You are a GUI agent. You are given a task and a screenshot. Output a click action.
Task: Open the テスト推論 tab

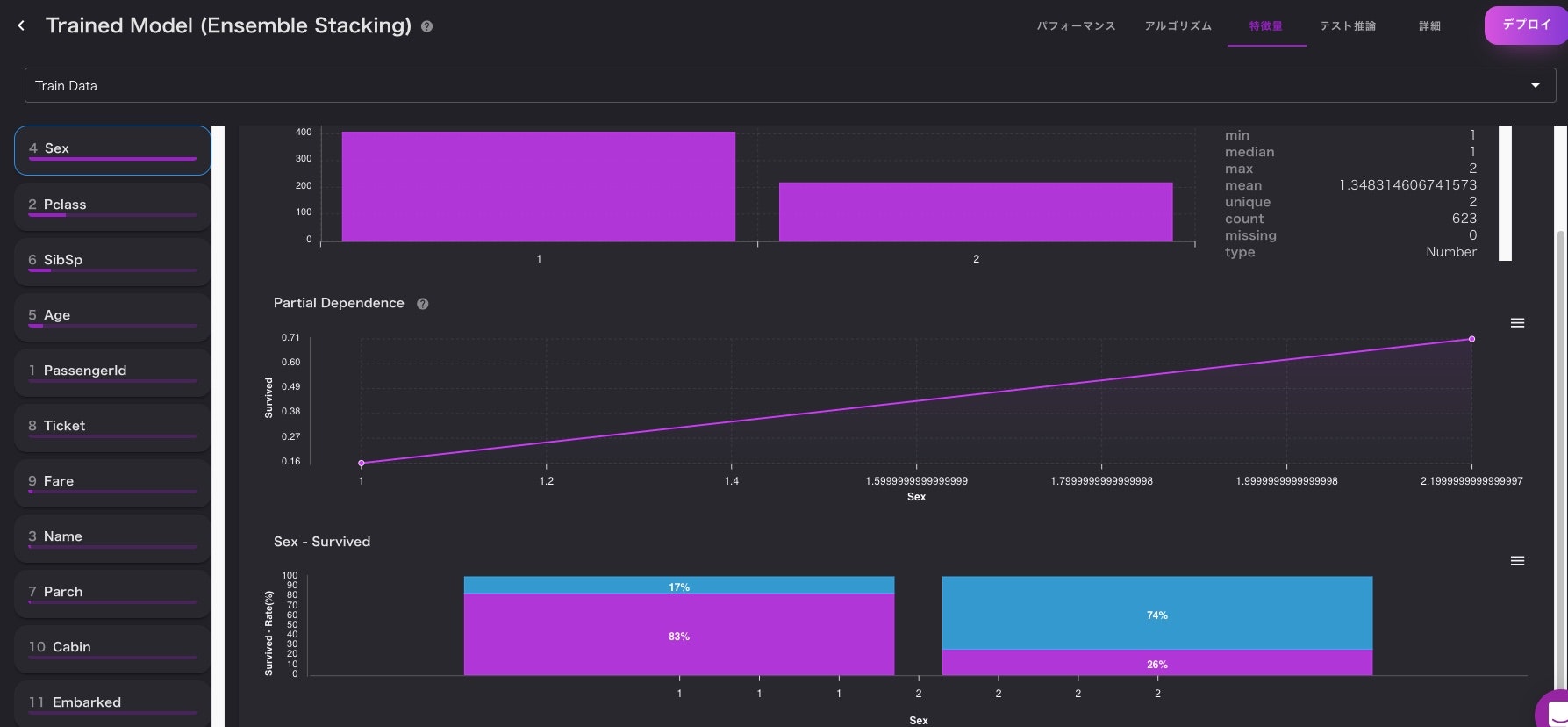(x=1348, y=26)
